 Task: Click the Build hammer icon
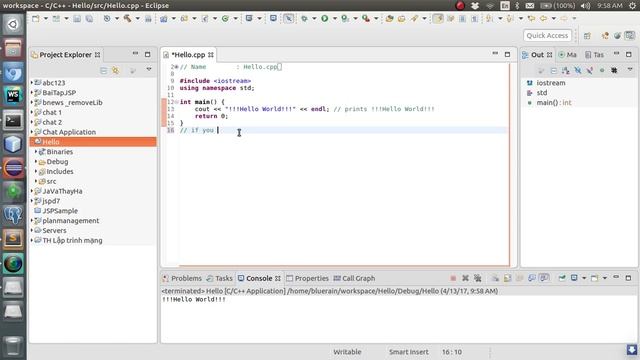(127, 18)
